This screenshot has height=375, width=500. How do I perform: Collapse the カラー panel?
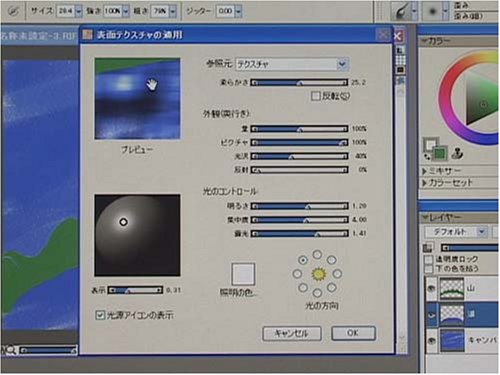click(x=424, y=41)
